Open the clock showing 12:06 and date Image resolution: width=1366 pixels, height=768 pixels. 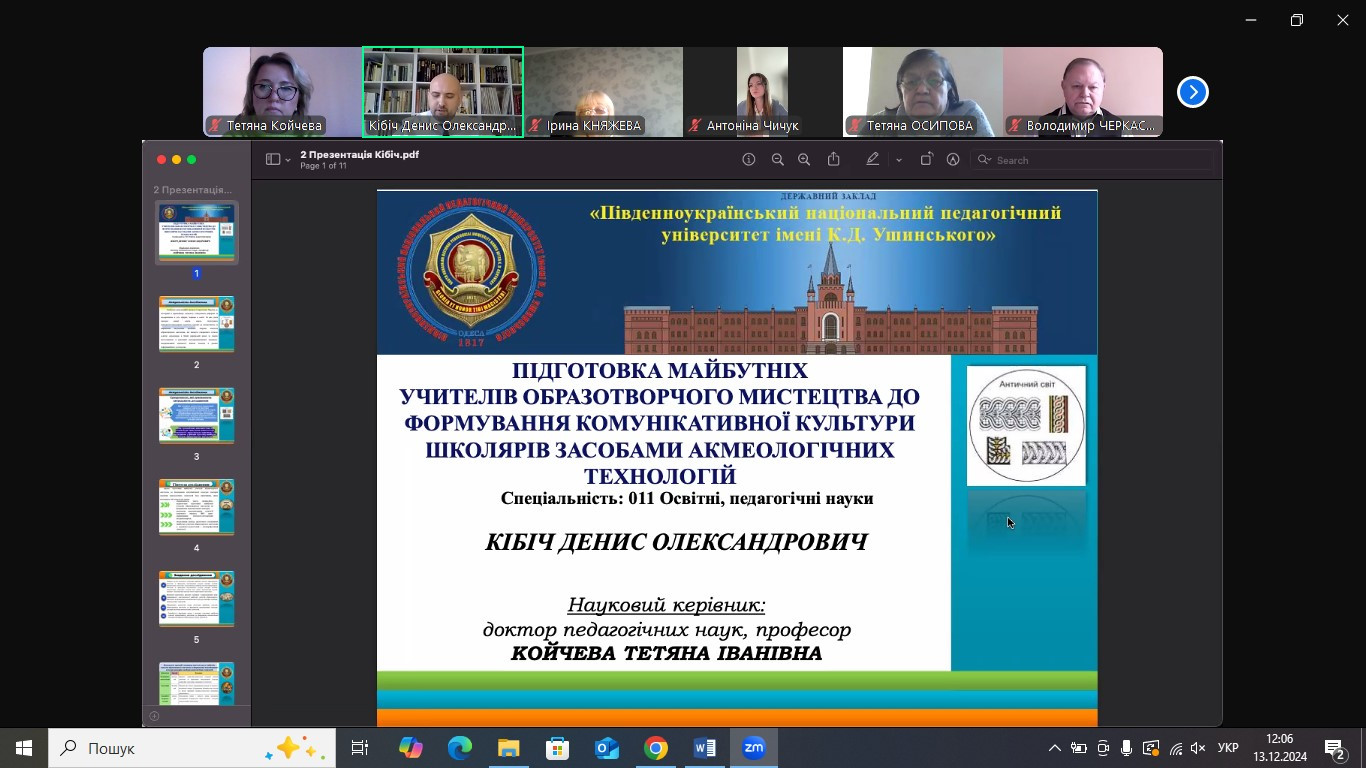click(1279, 748)
